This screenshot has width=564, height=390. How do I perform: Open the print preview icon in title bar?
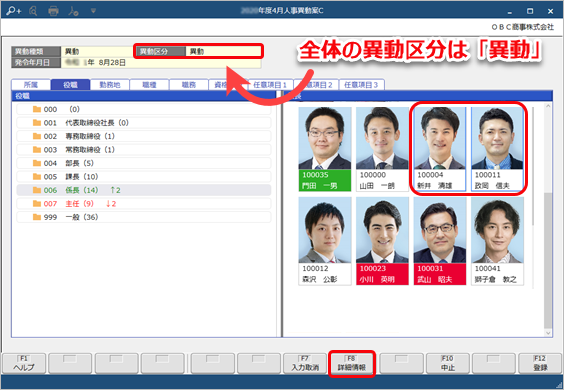[33, 11]
